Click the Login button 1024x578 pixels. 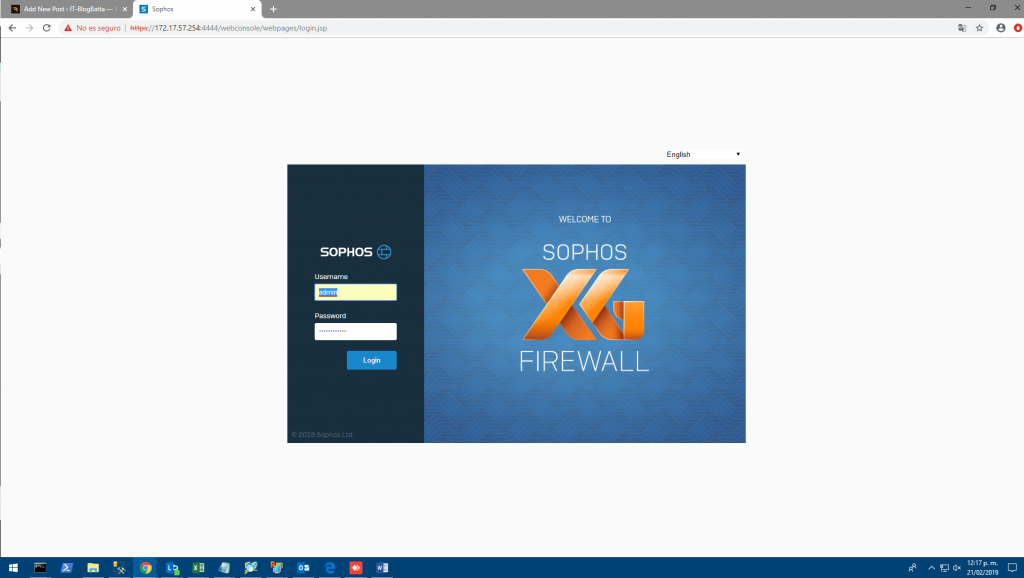[372, 361]
